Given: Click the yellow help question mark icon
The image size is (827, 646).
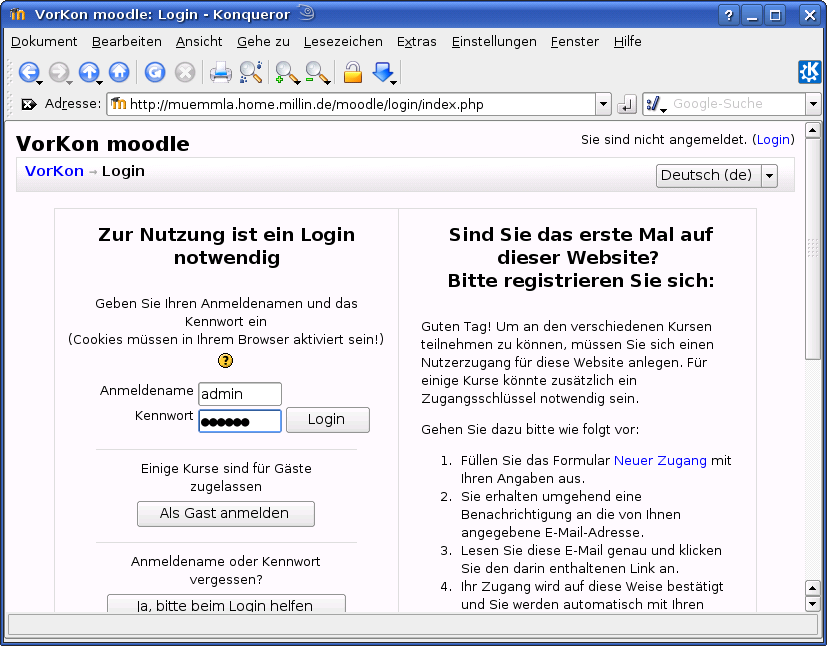Looking at the screenshot, I should coord(225,361).
